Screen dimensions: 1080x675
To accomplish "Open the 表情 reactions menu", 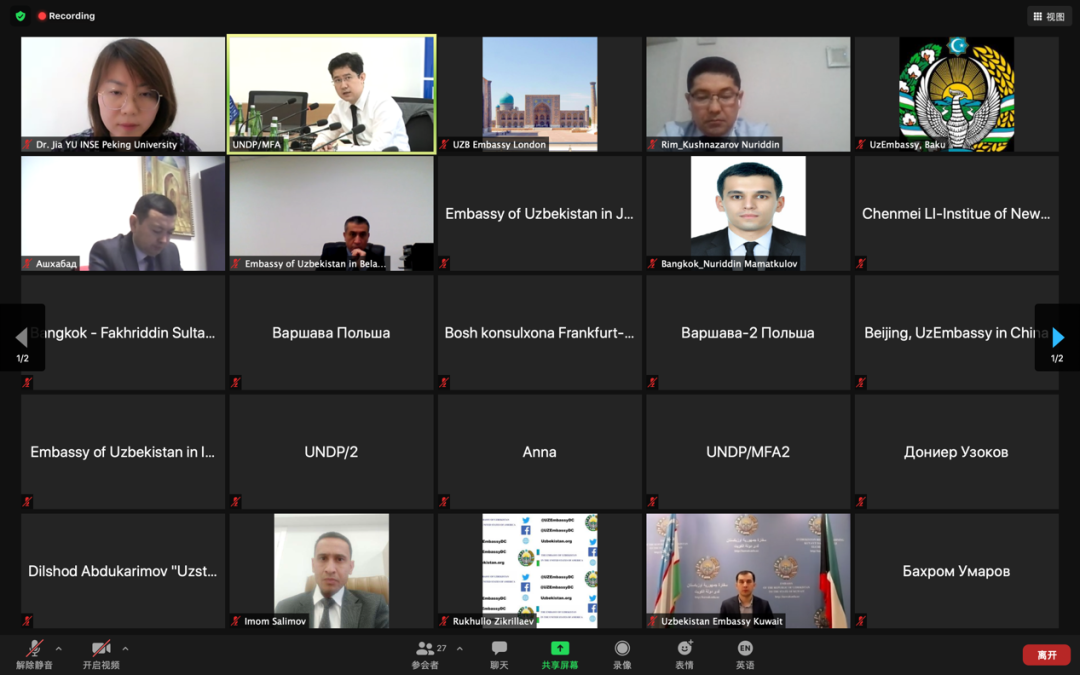I will pos(685,655).
